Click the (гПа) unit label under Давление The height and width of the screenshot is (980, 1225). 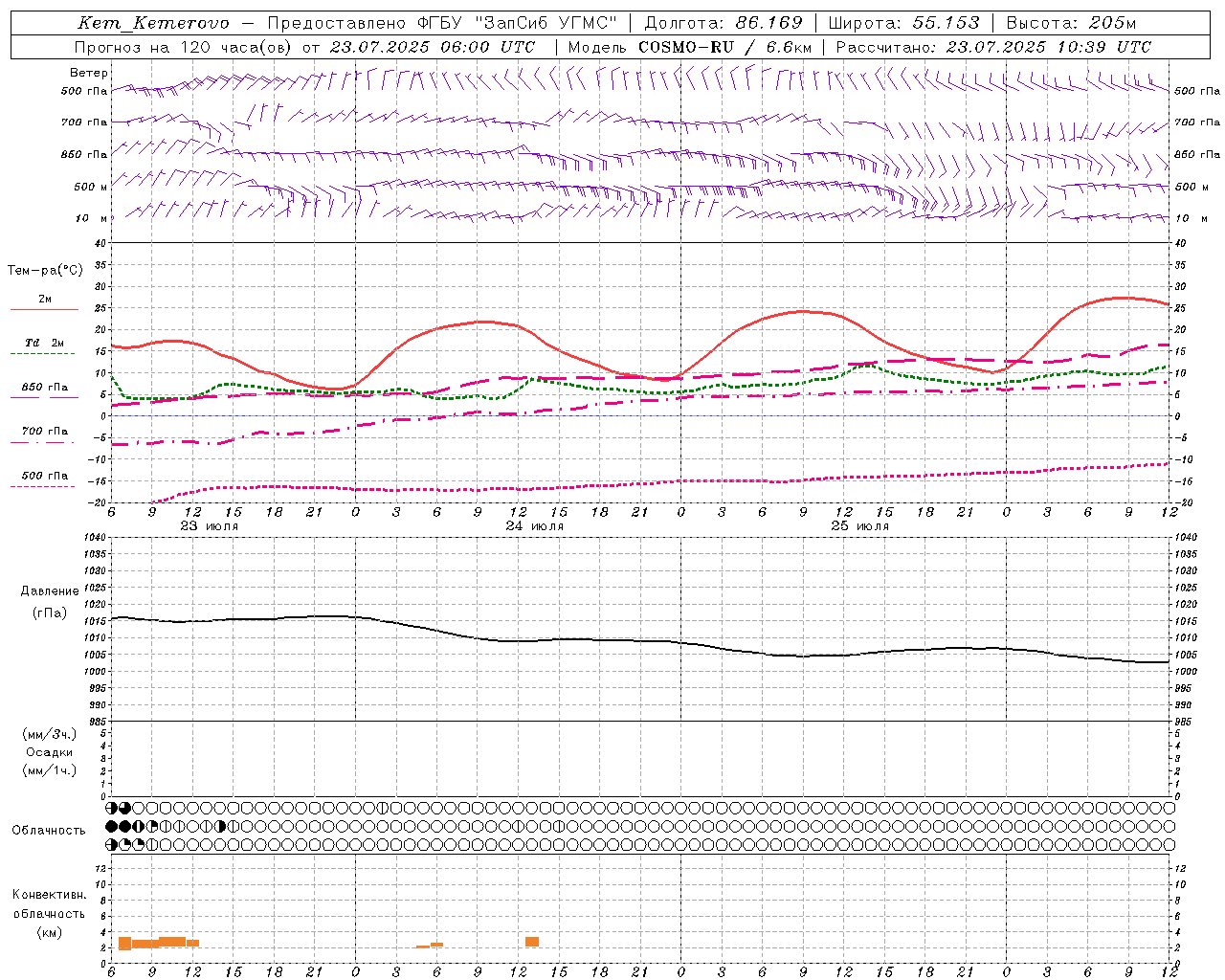click(x=50, y=612)
